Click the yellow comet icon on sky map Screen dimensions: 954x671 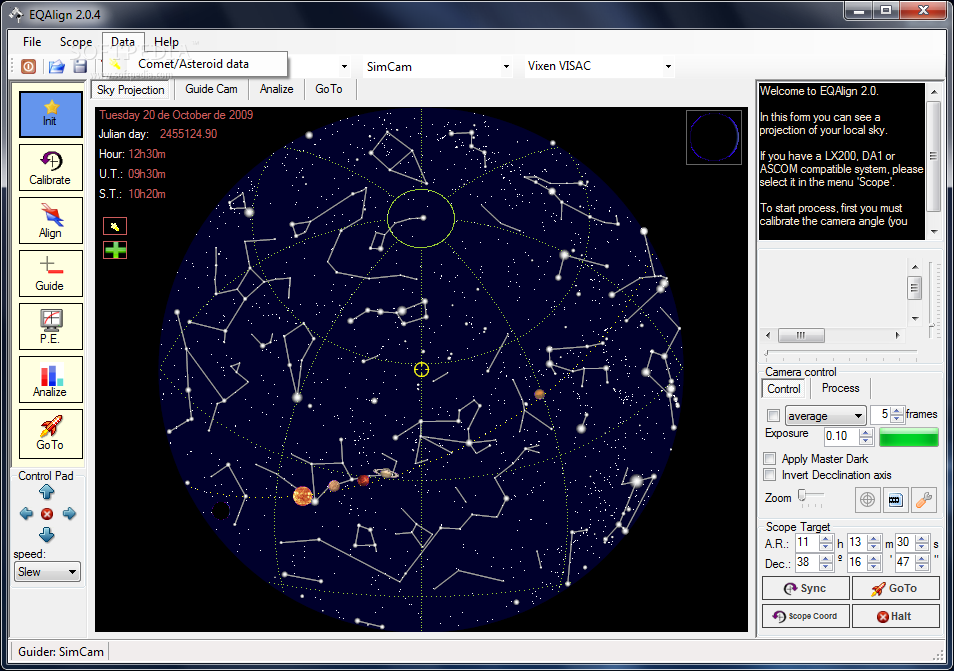tap(115, 226)
